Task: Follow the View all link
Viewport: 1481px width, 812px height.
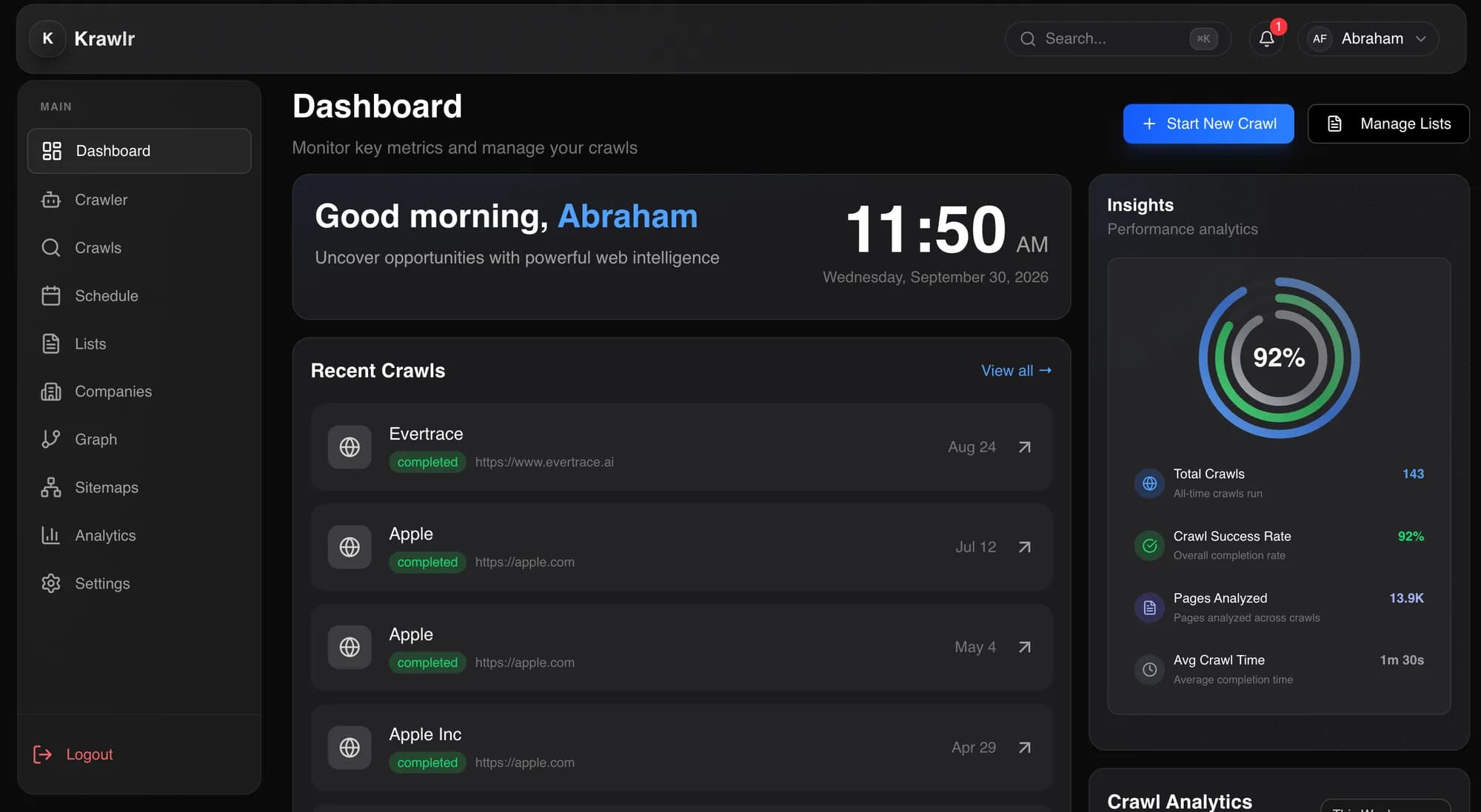Action: (x=1016, y=371)
